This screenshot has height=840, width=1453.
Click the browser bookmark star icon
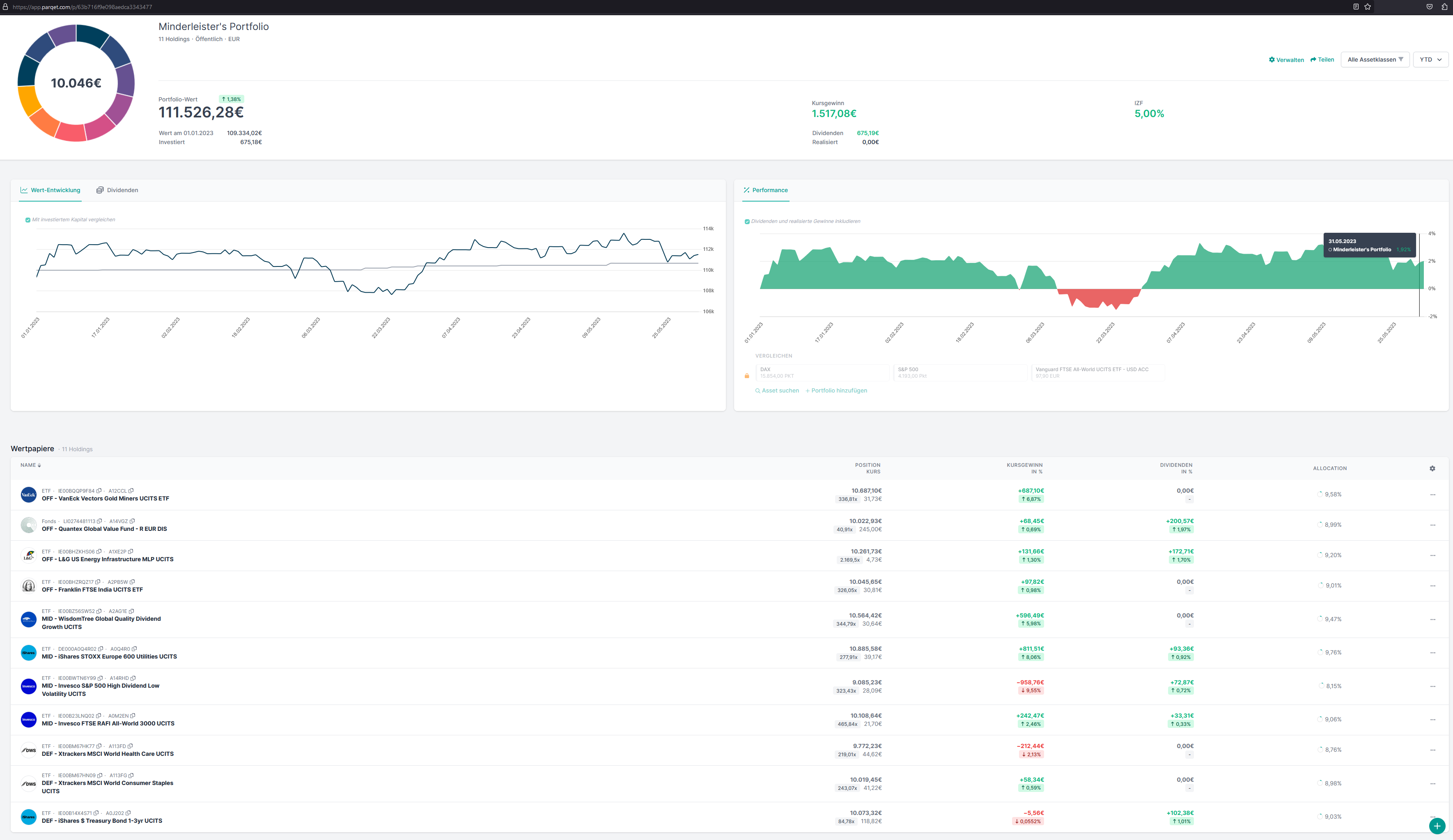[1368, 7]
